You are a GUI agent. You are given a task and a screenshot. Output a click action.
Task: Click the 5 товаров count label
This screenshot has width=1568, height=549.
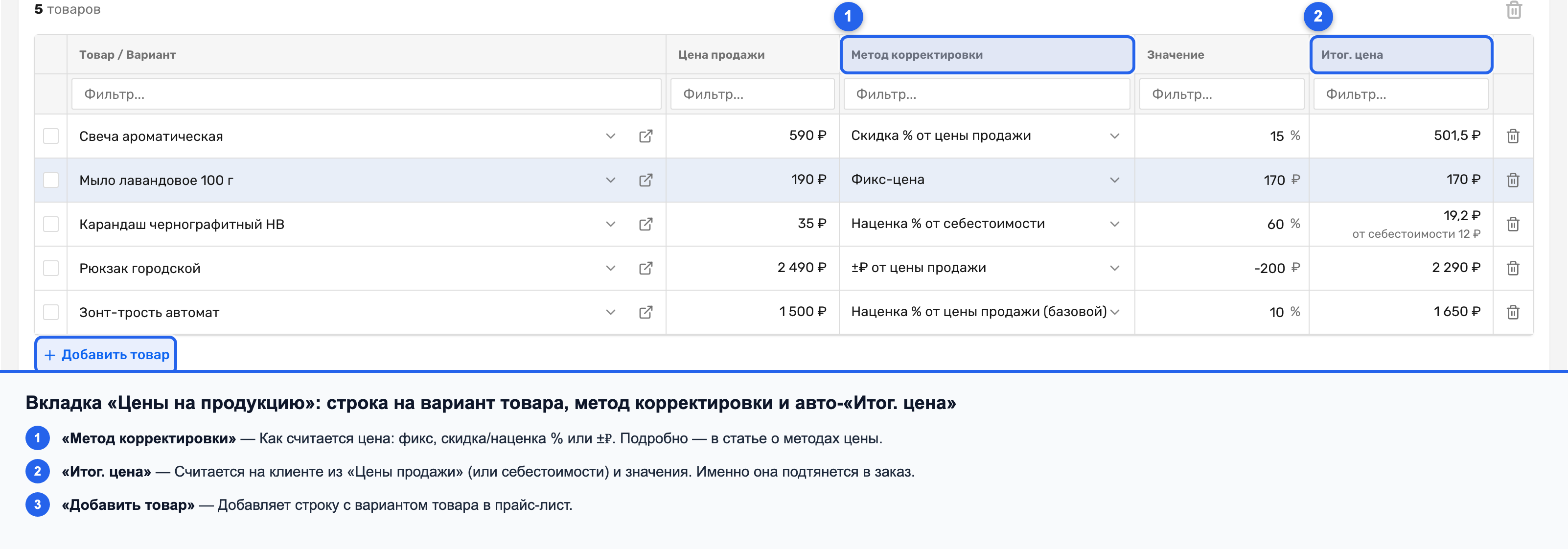point(67,9)
